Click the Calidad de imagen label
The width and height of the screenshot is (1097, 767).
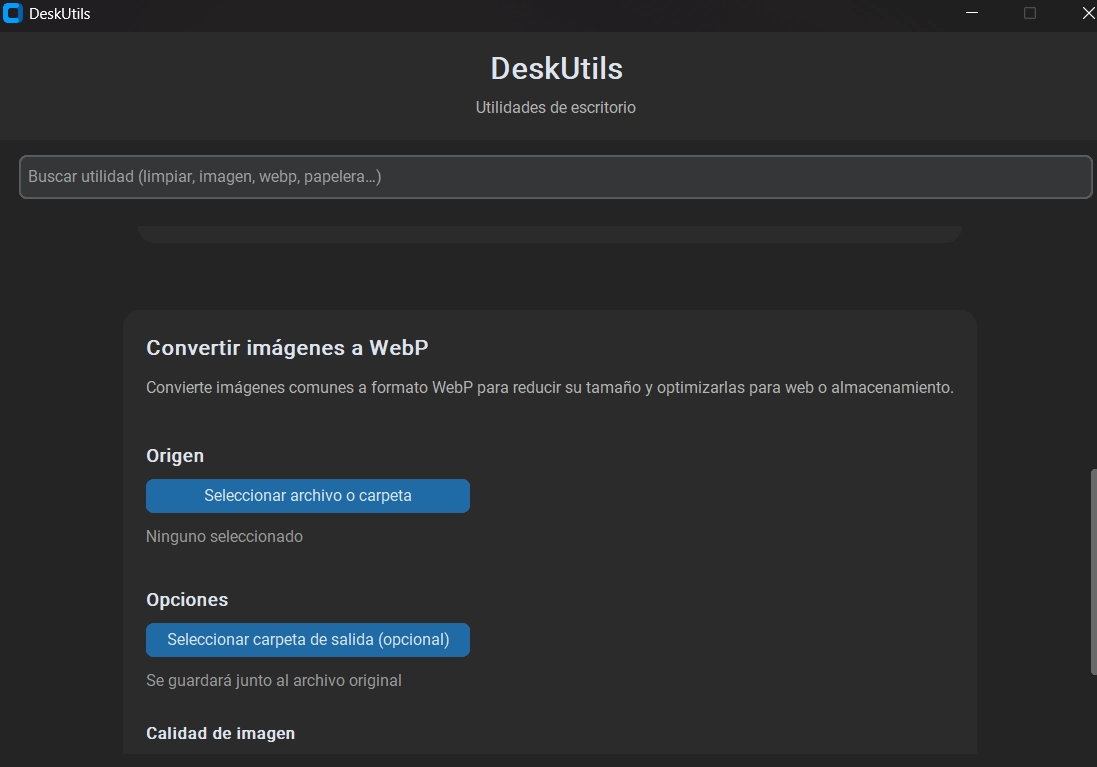click(220, 734)
